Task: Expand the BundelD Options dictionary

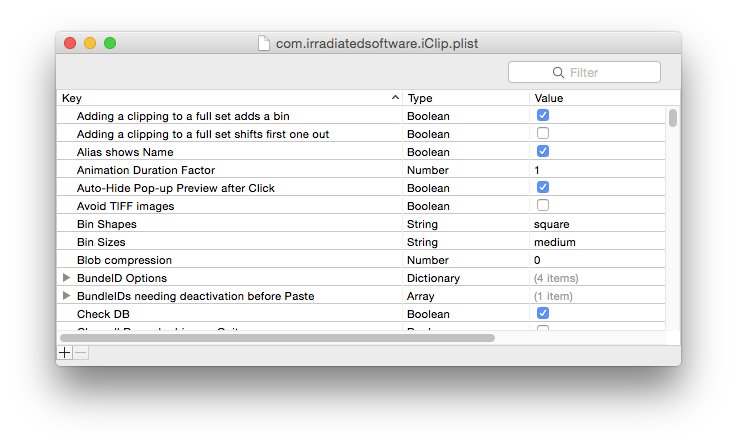Action: [x=66, y=278]
